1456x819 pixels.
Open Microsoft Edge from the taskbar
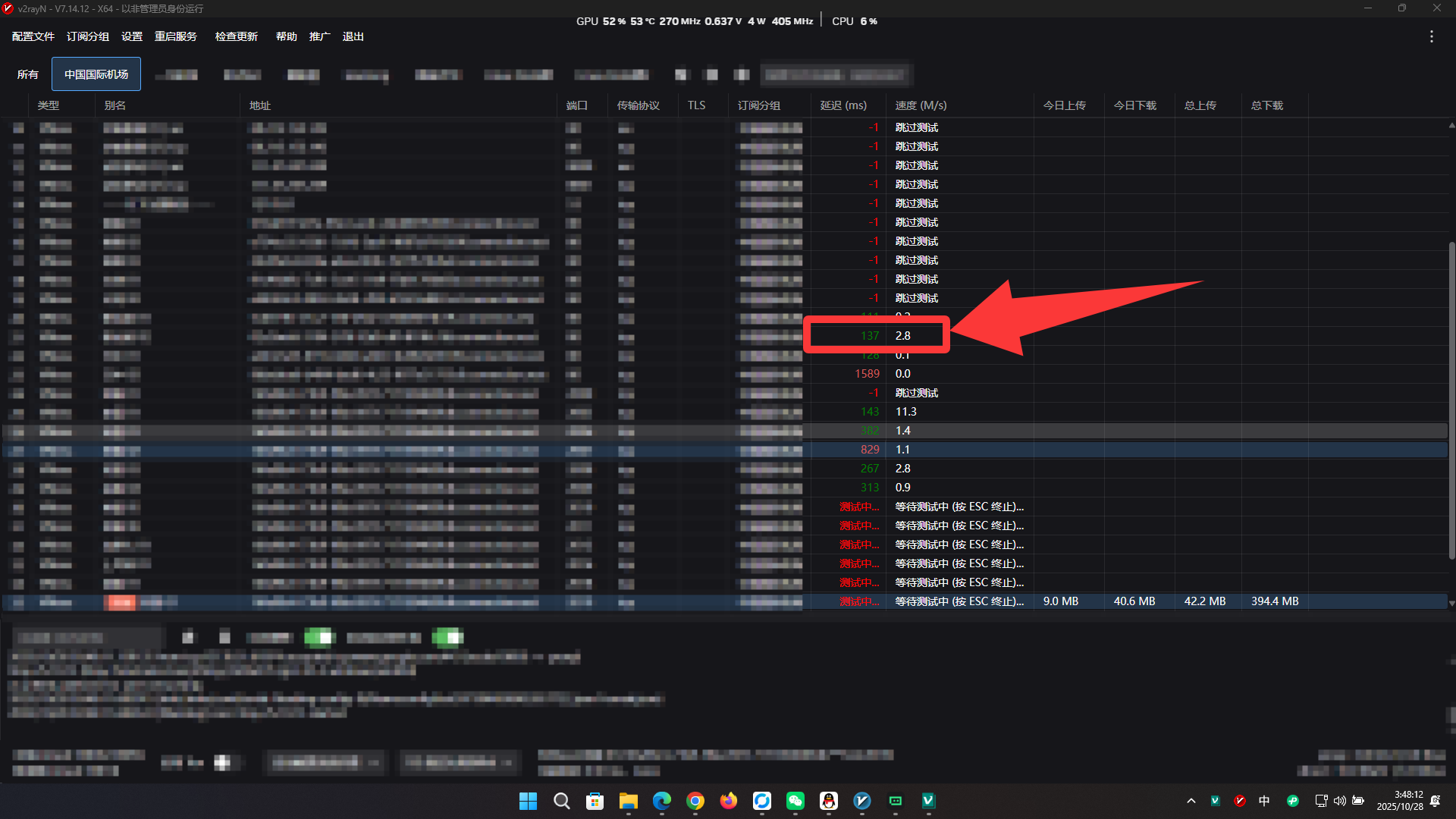[661, 801]
